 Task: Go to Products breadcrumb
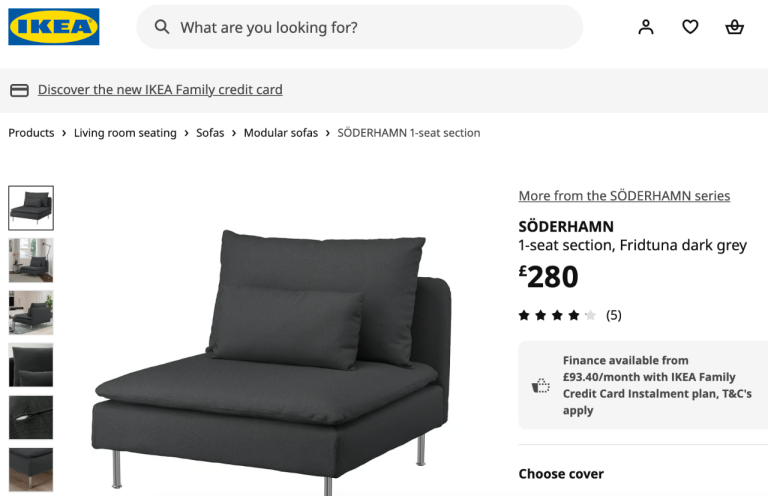31,133
